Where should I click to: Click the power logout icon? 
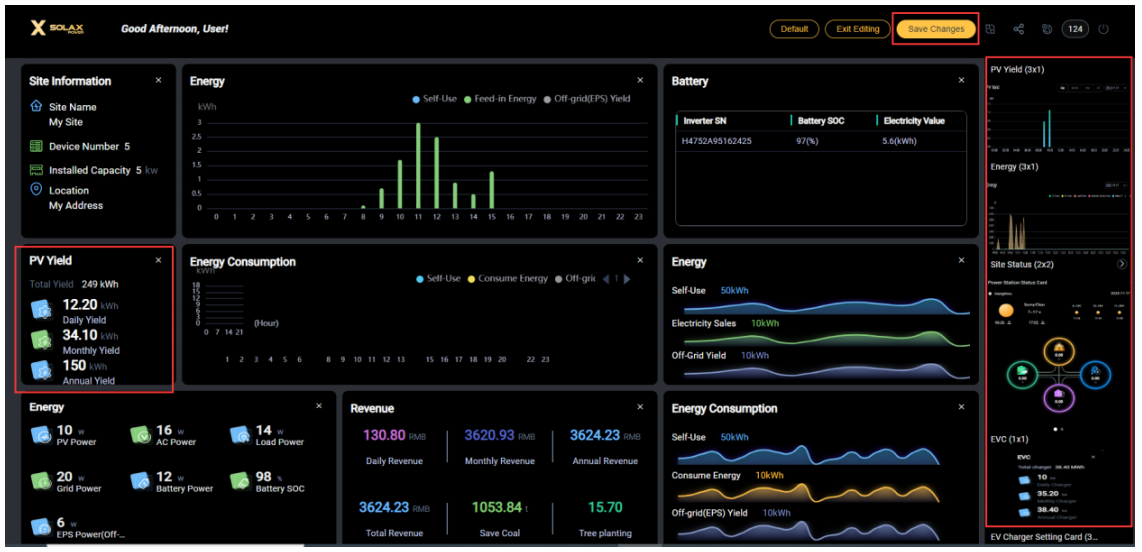tap(1104, 29)
